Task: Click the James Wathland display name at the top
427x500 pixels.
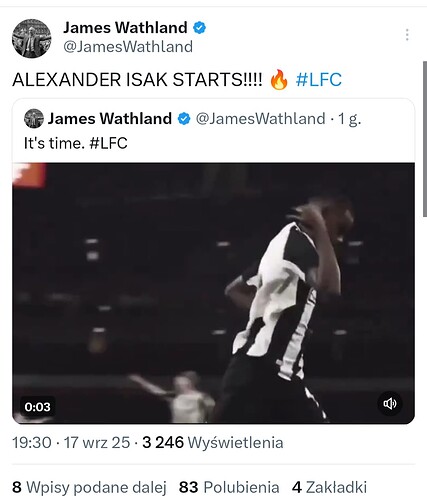Action: click(125, 28)
